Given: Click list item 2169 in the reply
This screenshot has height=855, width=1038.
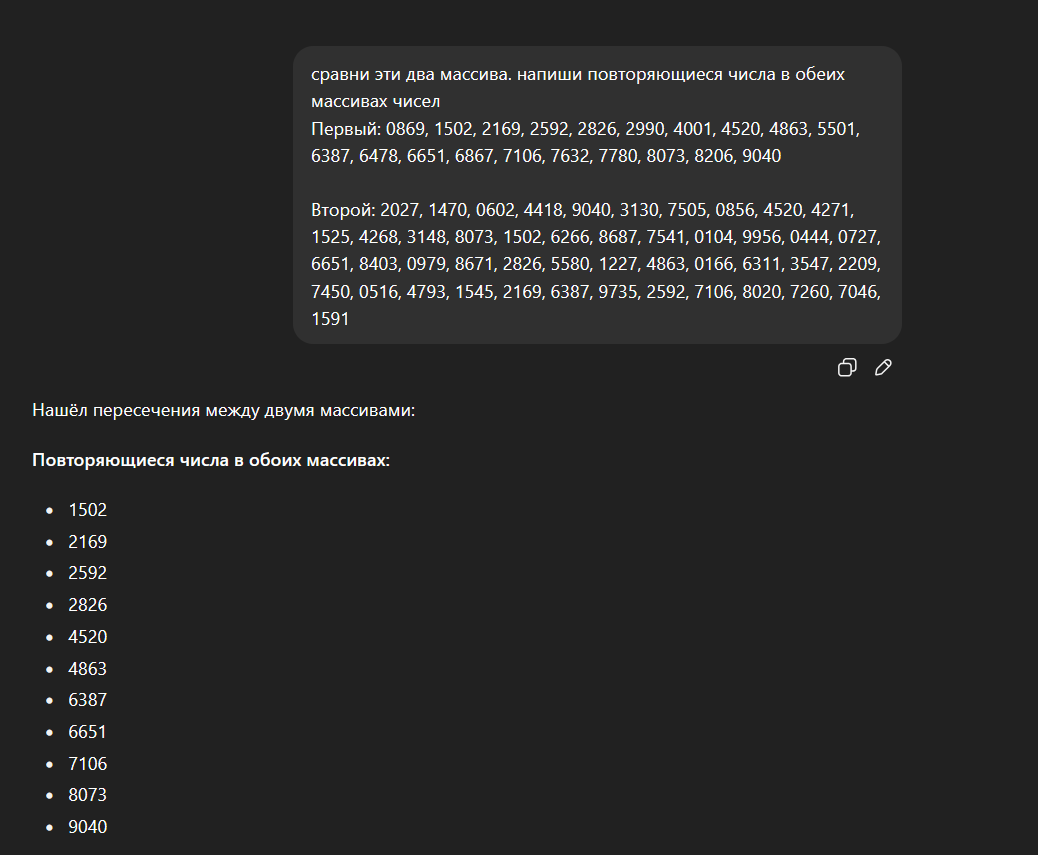Looking at the screenshot, I should (88, 542).
